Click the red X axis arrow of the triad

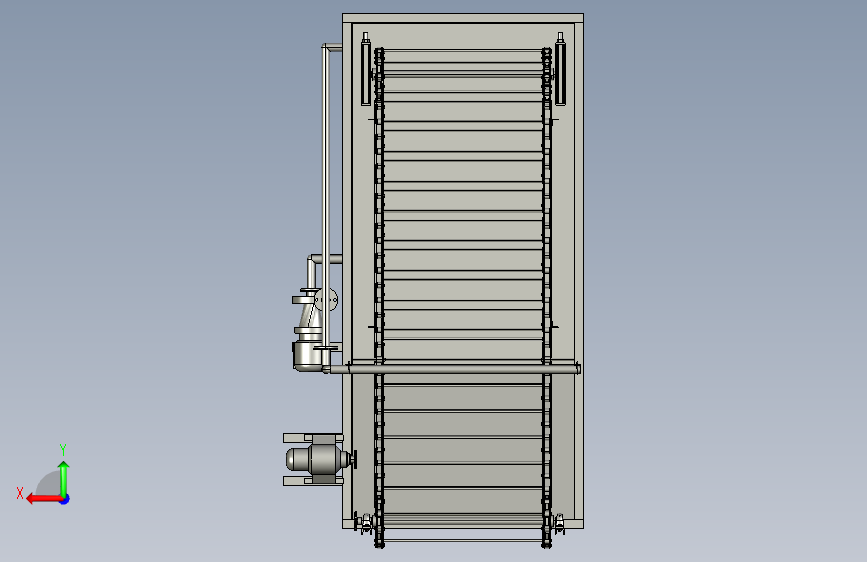coord(43,499)
